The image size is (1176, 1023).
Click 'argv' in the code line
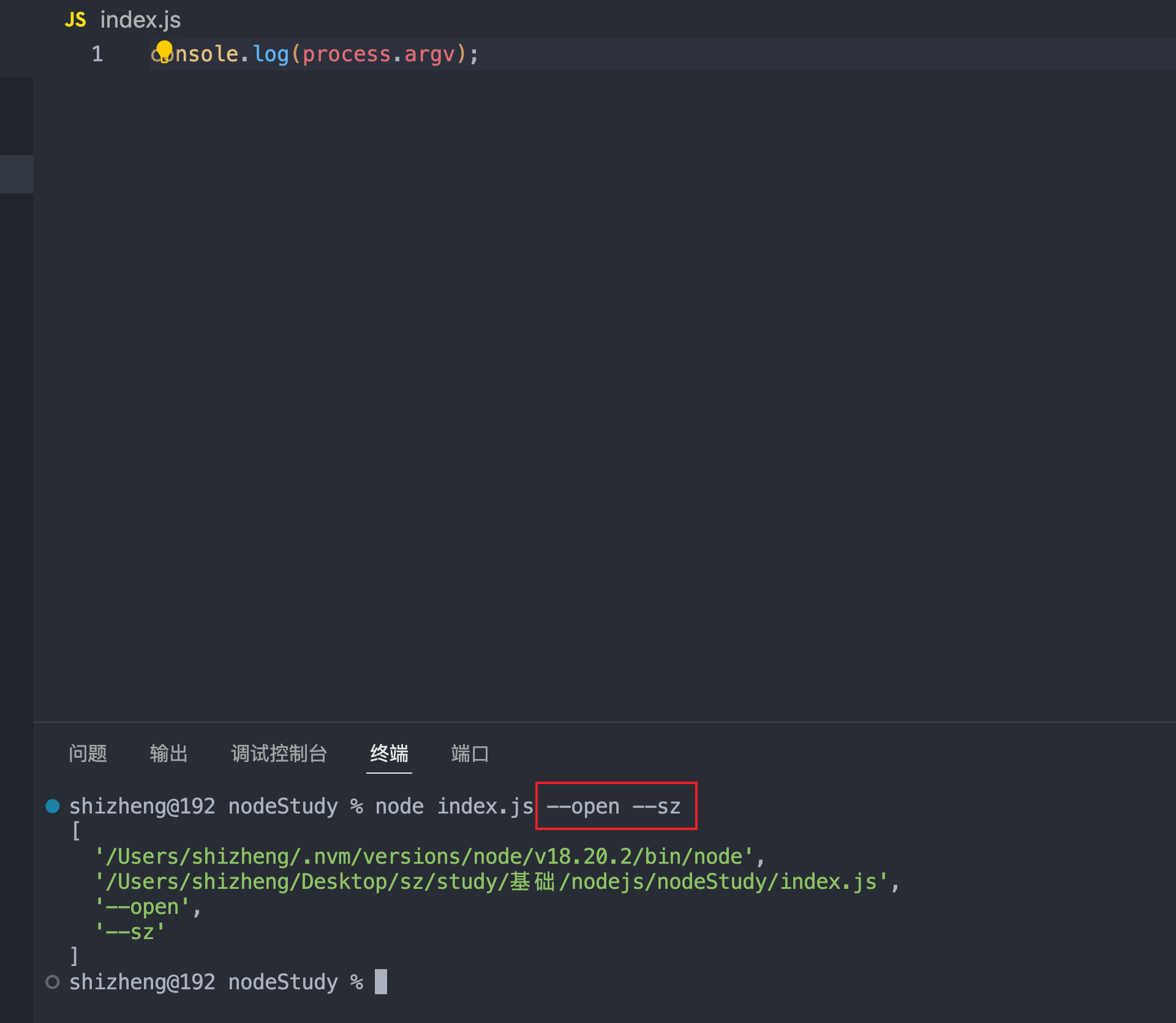429,54
